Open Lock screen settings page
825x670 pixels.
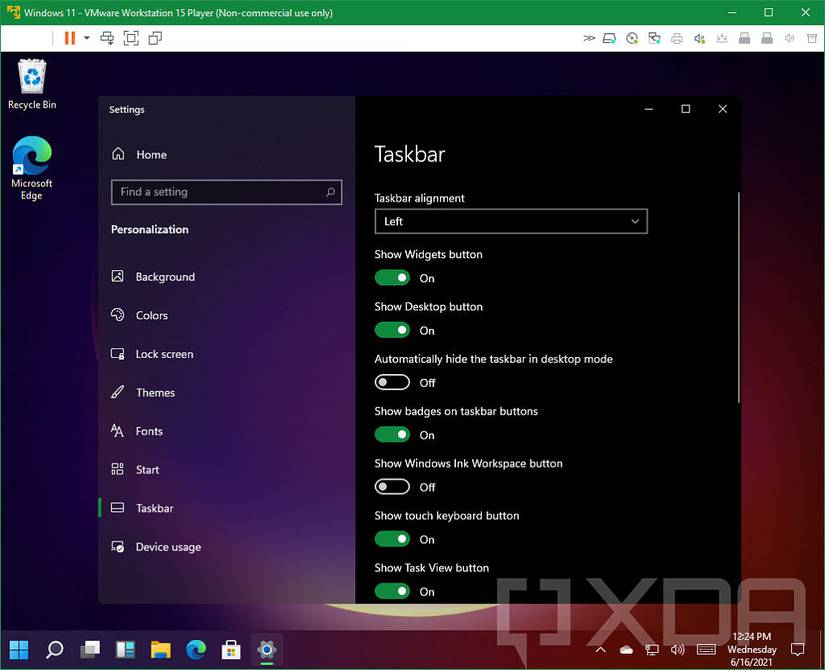(152, 354)
